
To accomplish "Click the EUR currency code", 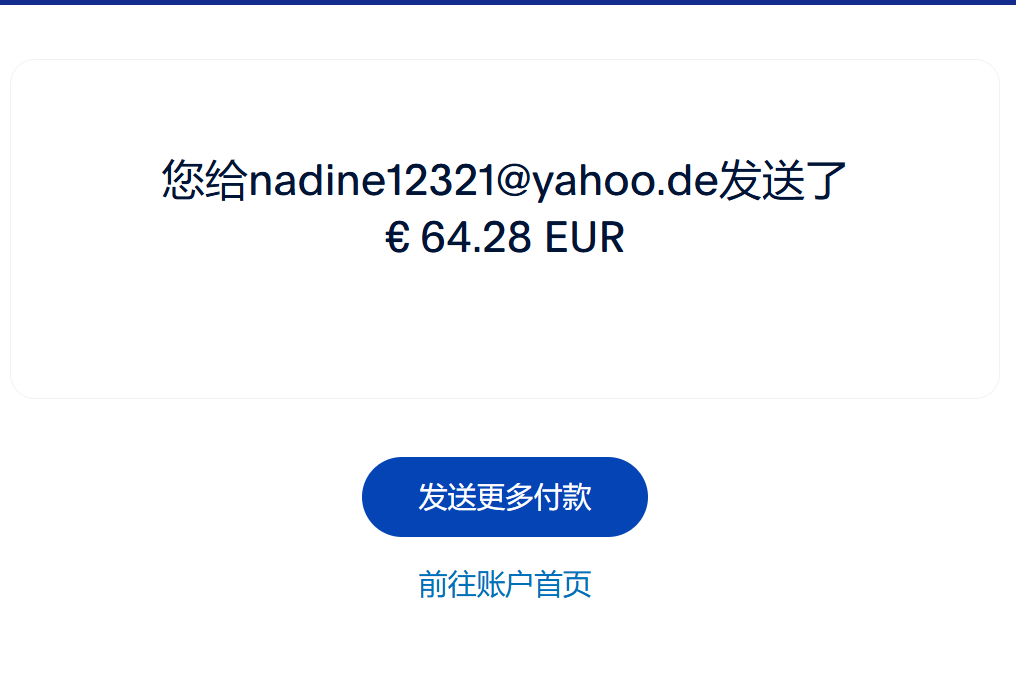I will [584, 237].
